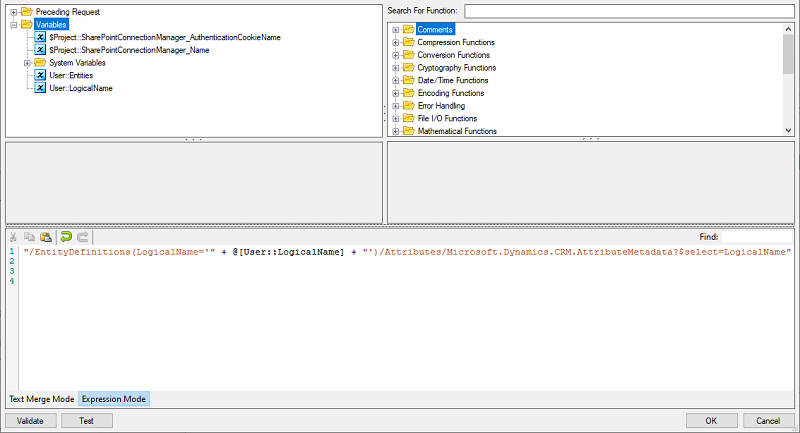Select the SharePointConnectionManager_Name variable icon
Image resolution: width=800 pixels, height=433 pixels.
[x=40, y=49]
